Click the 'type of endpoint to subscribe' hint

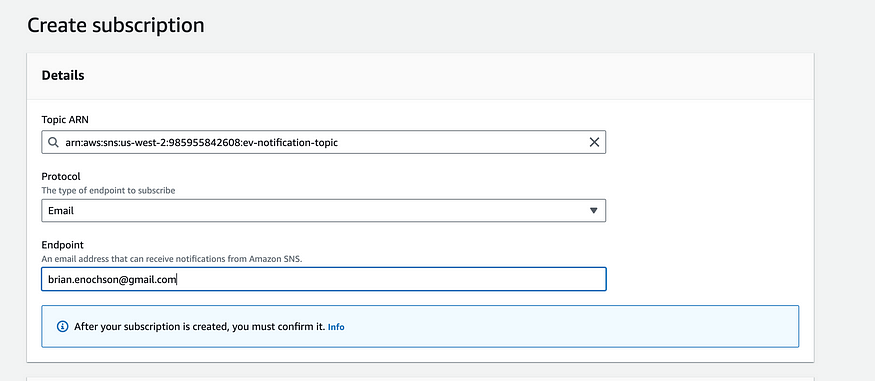click(109, 191)
